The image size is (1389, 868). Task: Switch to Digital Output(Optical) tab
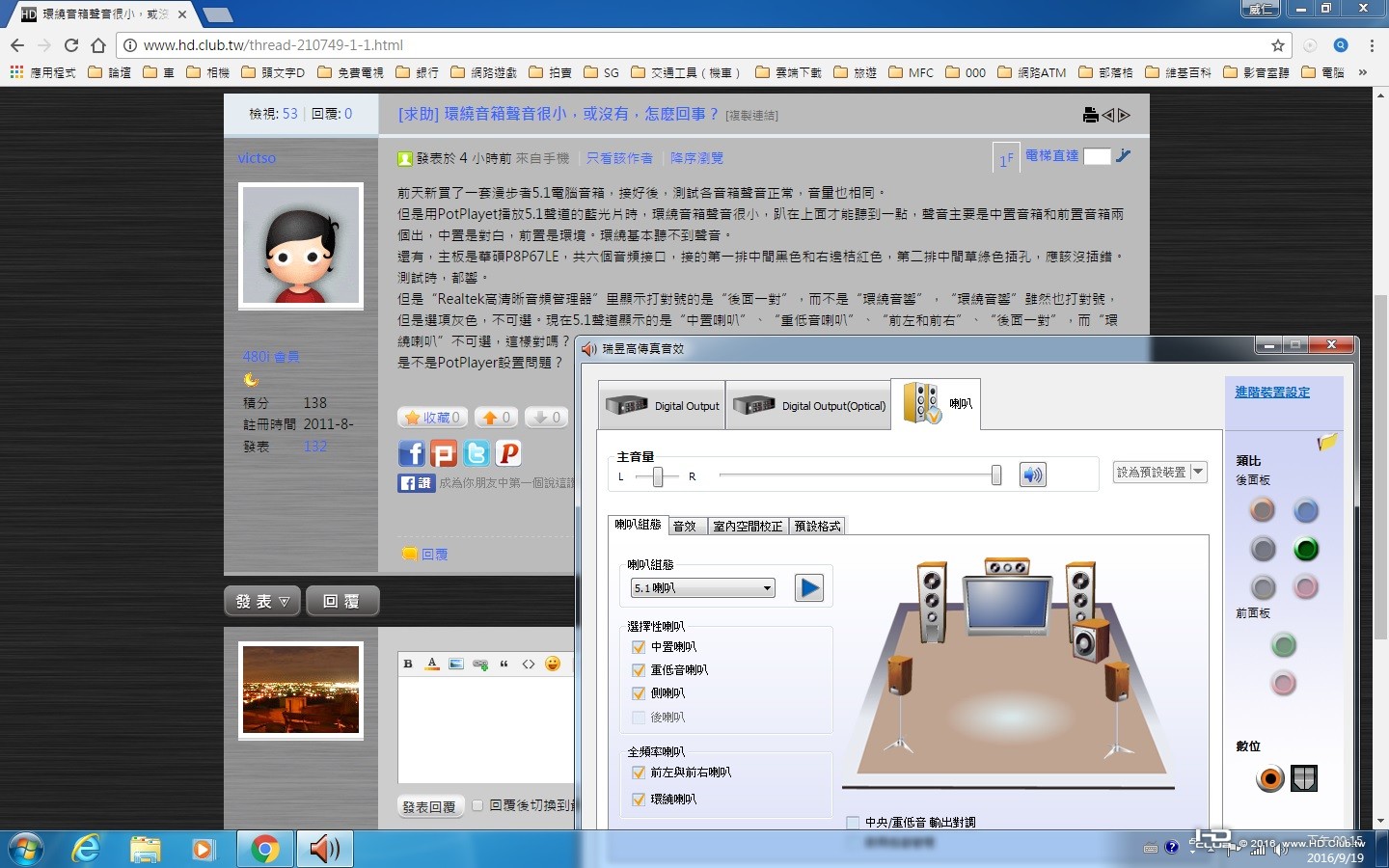(x=808, y=406)
